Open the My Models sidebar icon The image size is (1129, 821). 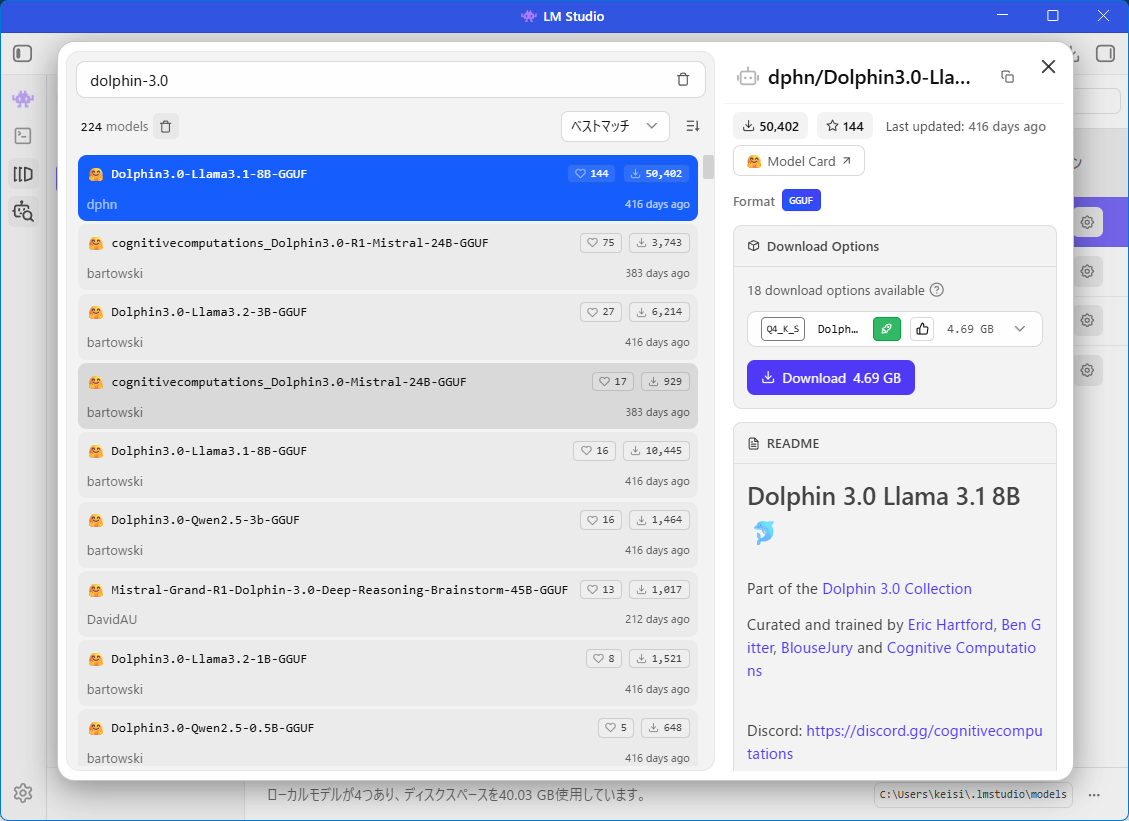[x=23, y=174]
